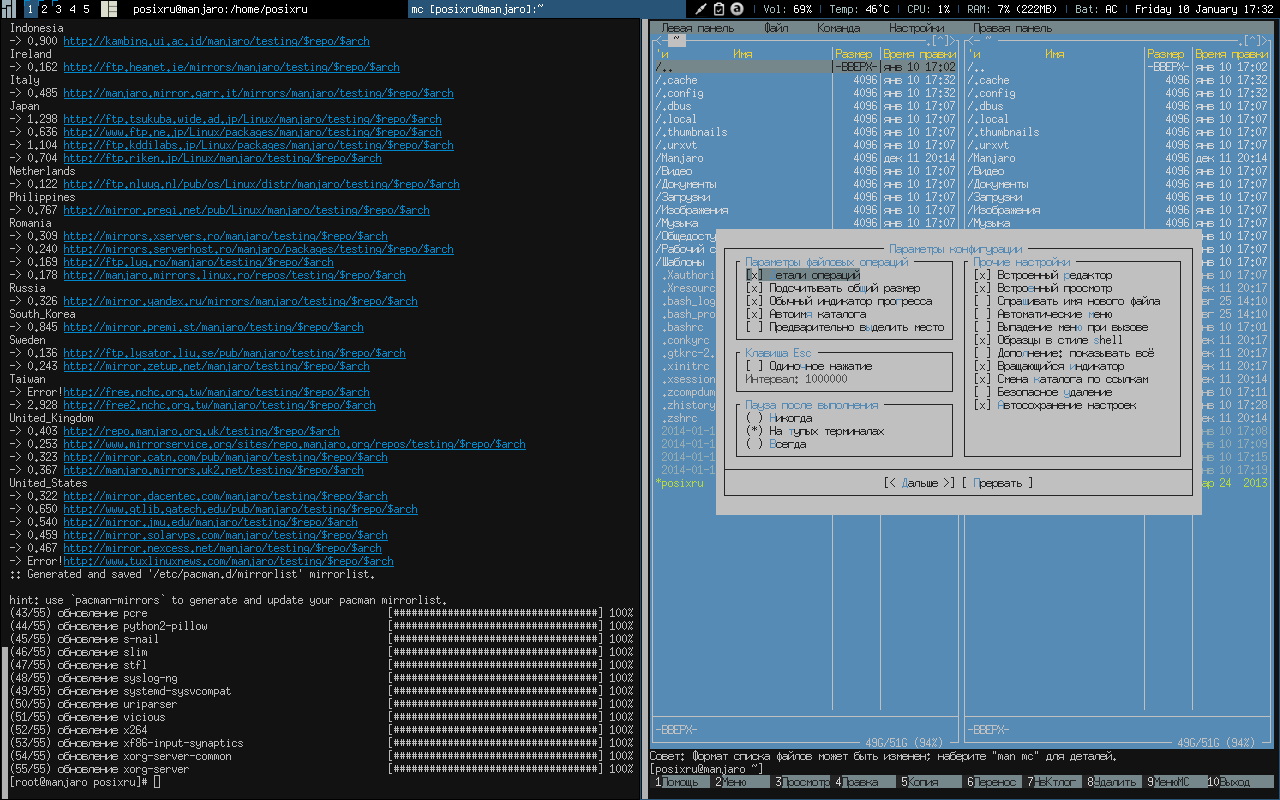The height and width of the screenshot is (800, 1280).
Task: Open the 'Файл' menu in mc
Action: pyautogui.click(x=776, y=28)
